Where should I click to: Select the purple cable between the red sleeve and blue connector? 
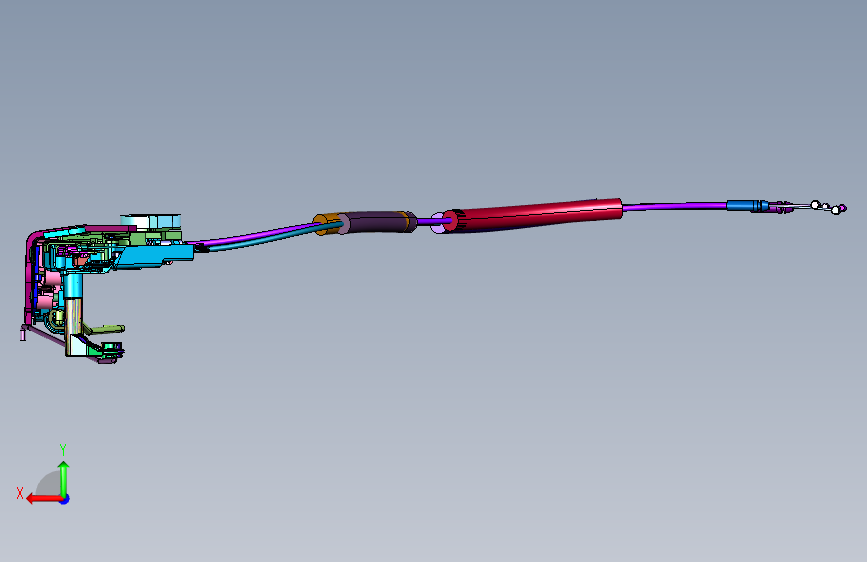coord(675,206)
